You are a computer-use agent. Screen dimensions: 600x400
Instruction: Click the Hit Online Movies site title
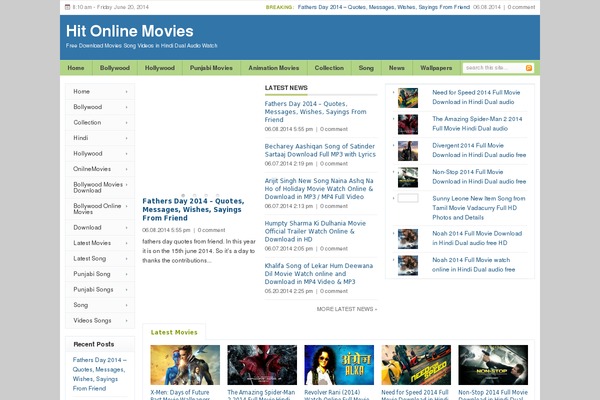click(x=129, y=31)
